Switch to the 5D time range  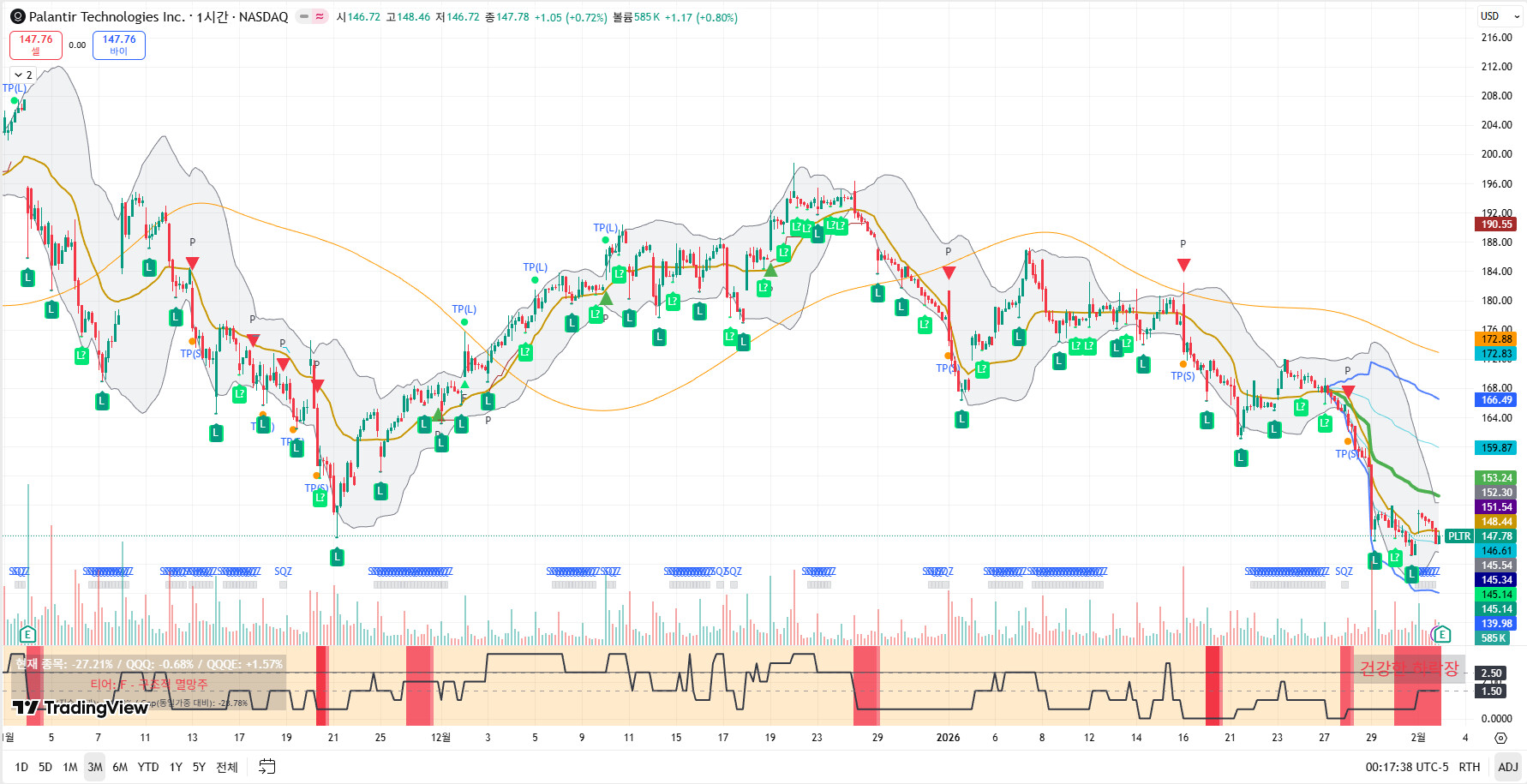click(45, 767)
